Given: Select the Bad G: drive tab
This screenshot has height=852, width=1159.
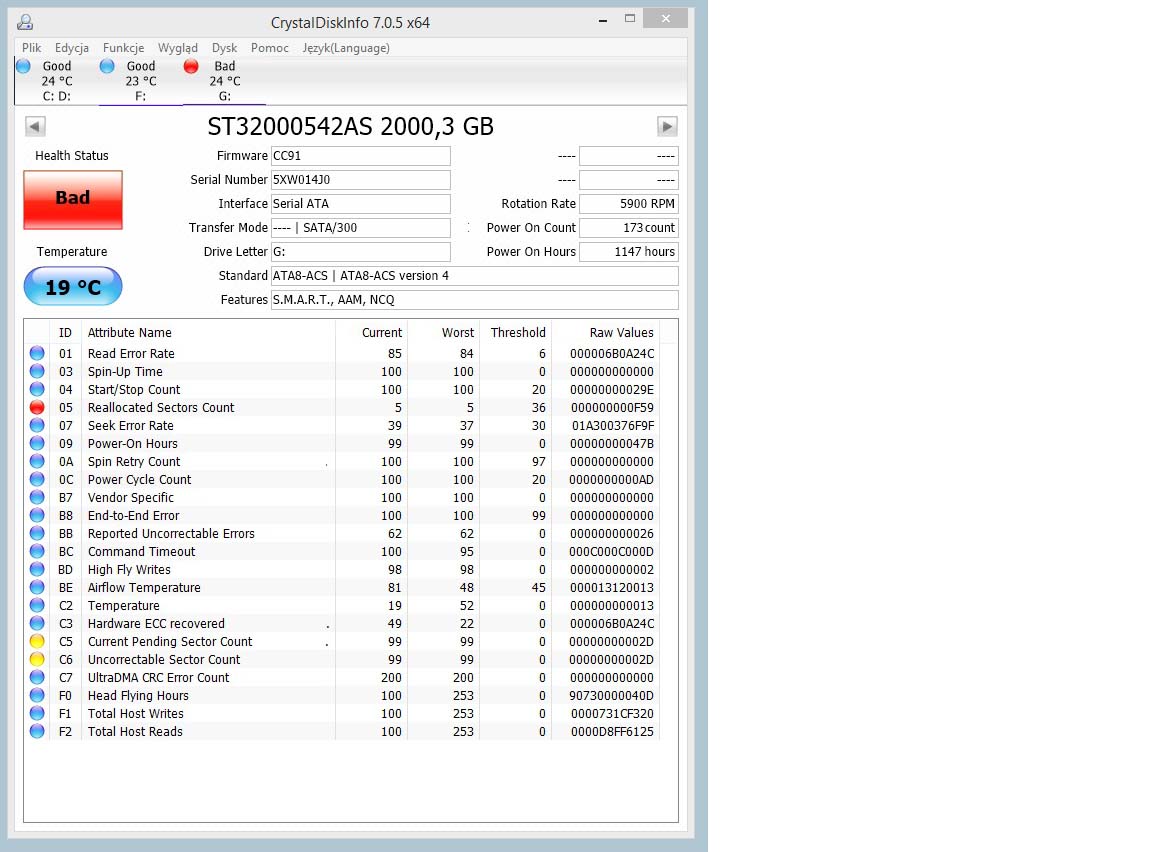Looking at the screenshot, I should tap(224, 81).
